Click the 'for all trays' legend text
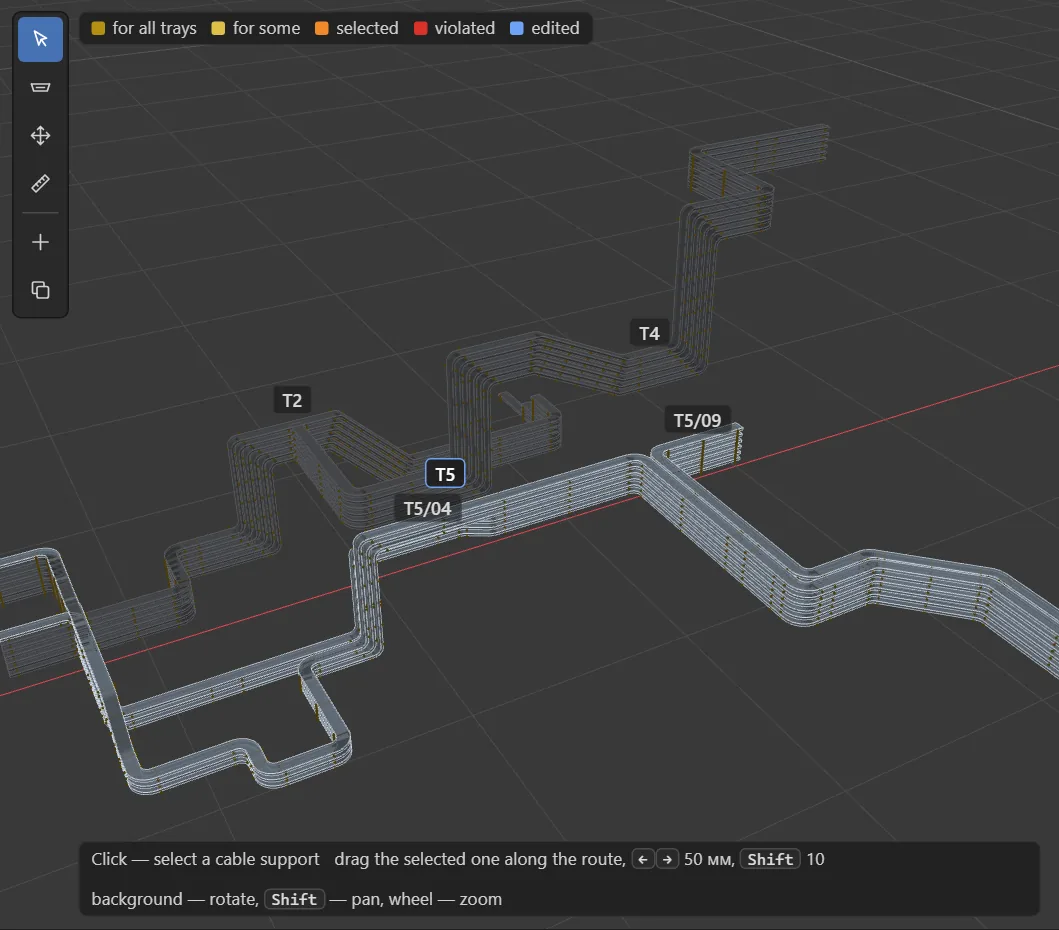1059x930 pixels. (155, 28)
